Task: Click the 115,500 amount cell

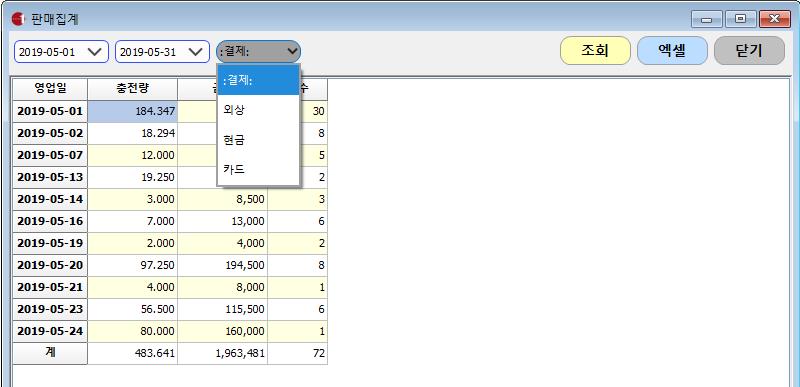Action: (x=222, y=309)
